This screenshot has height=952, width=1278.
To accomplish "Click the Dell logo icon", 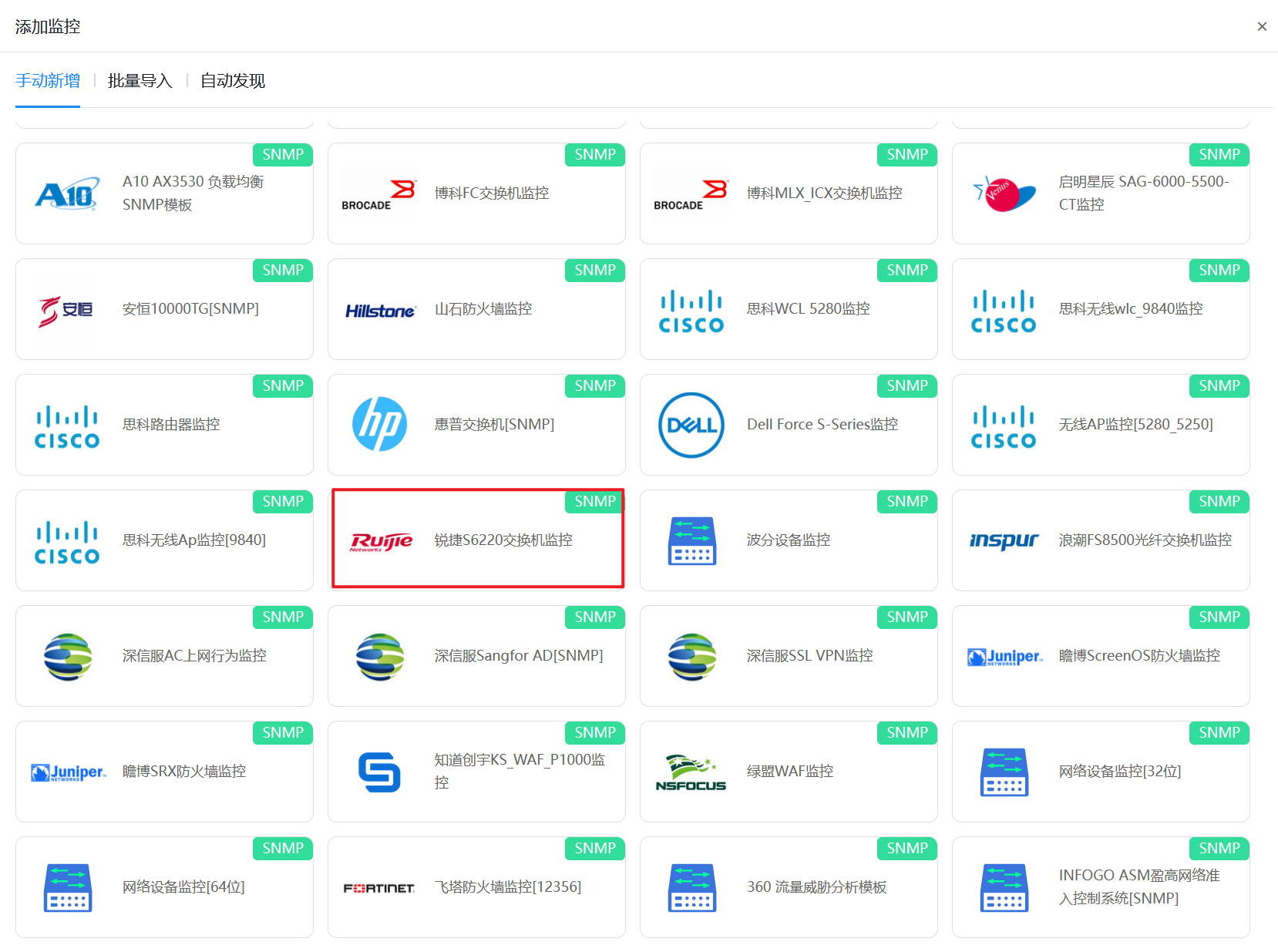I will point(691,425).
